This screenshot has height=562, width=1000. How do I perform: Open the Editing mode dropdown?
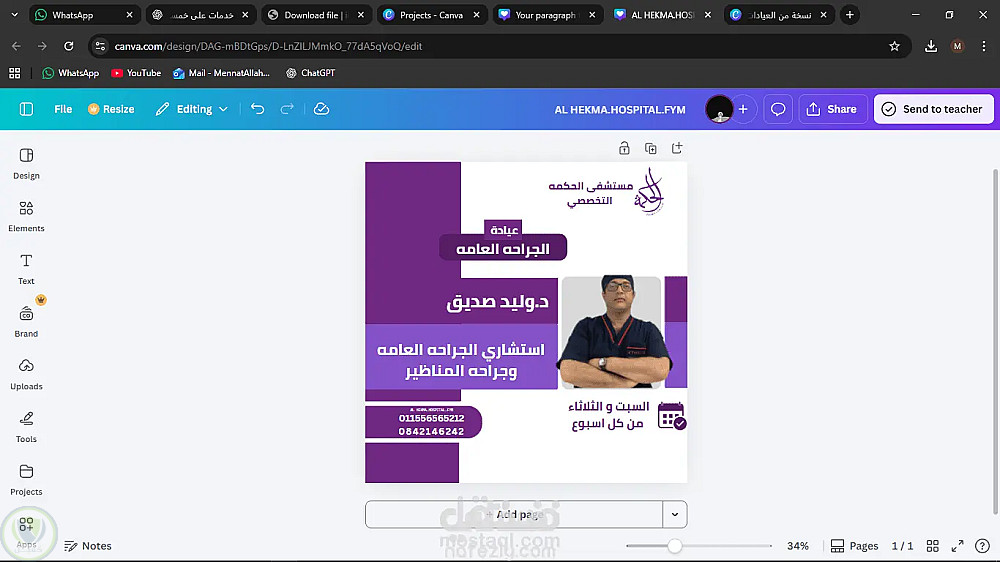coord(191,109)
